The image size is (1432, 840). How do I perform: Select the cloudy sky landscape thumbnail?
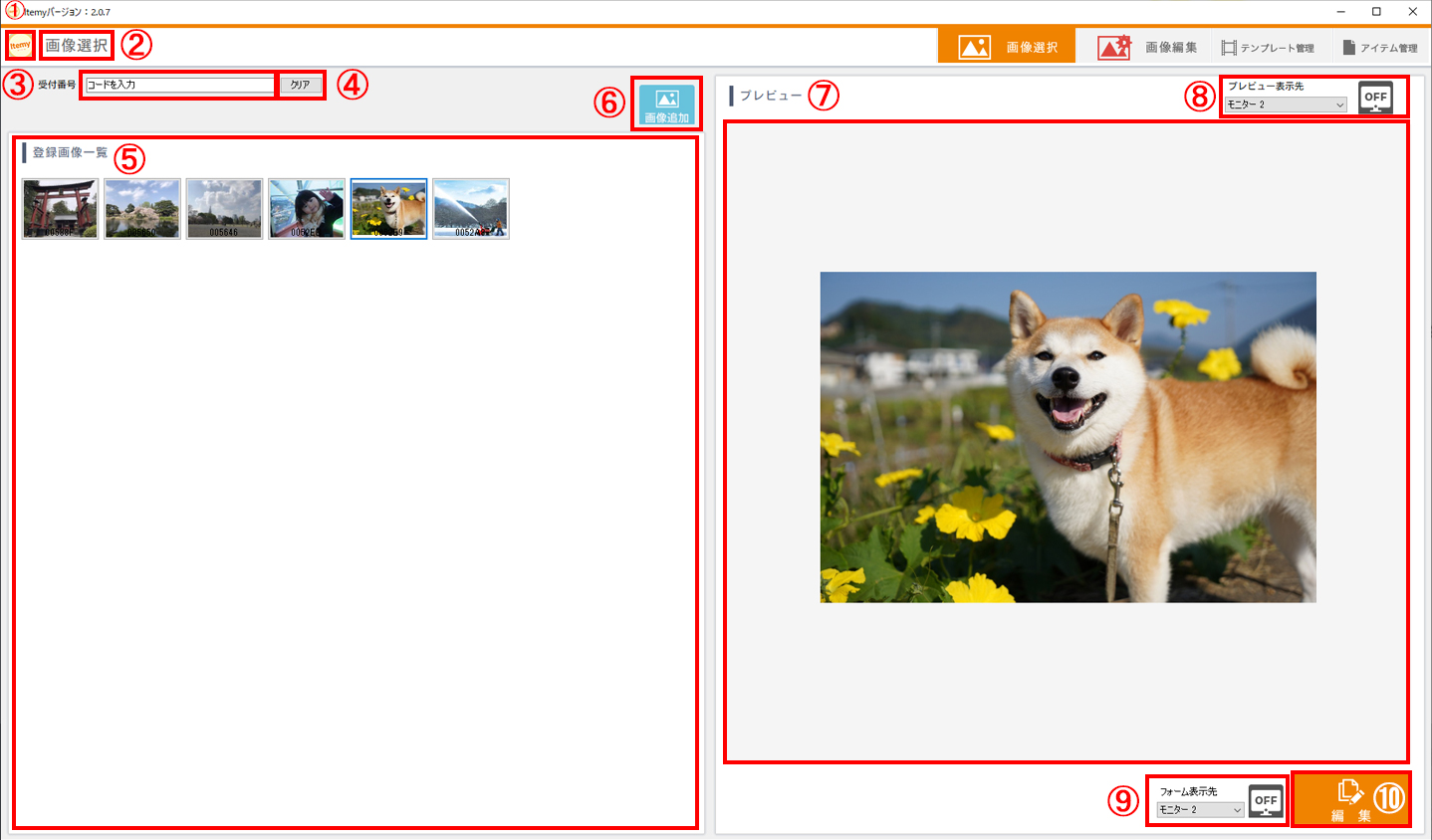224,209
